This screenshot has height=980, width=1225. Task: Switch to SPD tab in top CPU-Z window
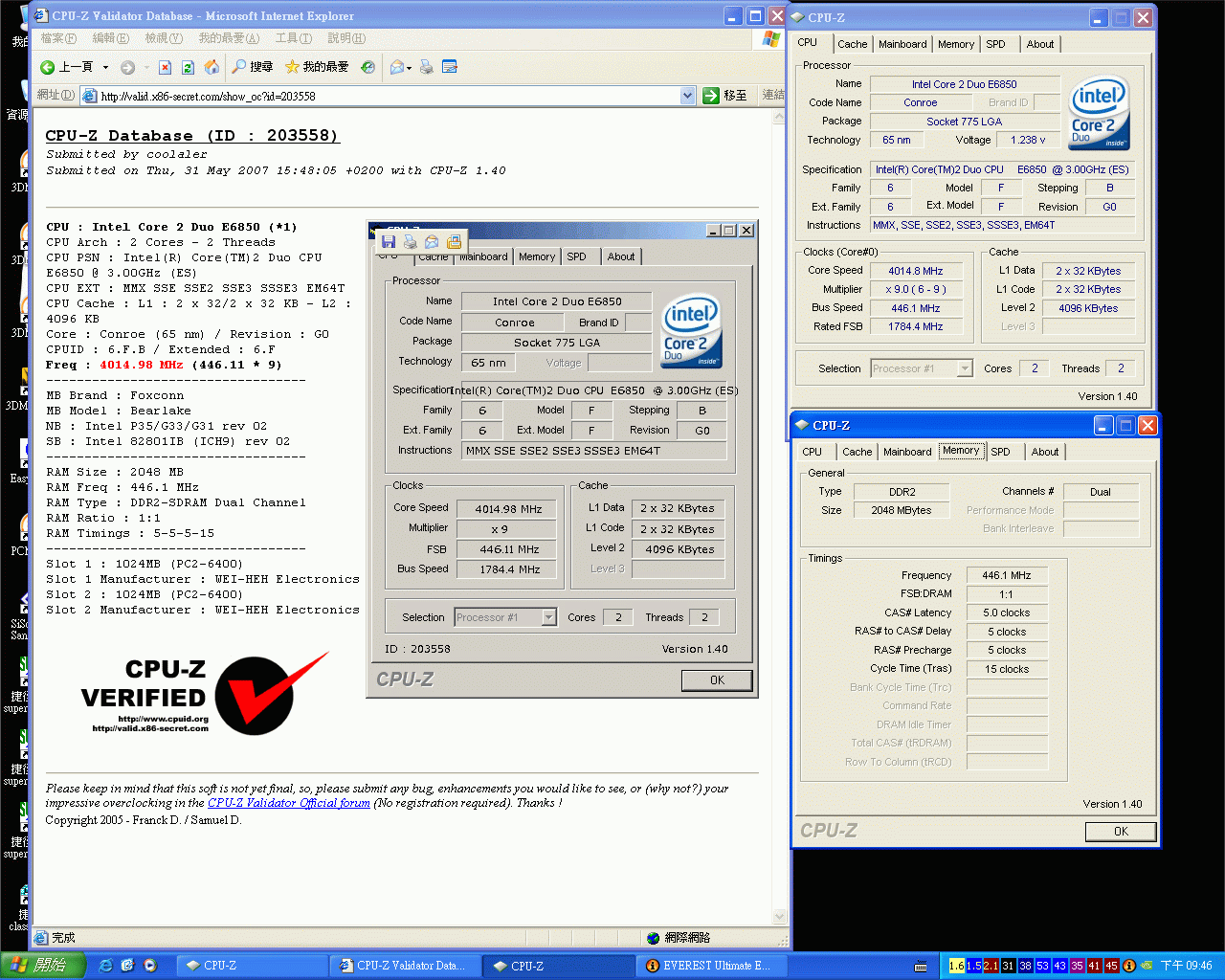(x=996, y=44)
